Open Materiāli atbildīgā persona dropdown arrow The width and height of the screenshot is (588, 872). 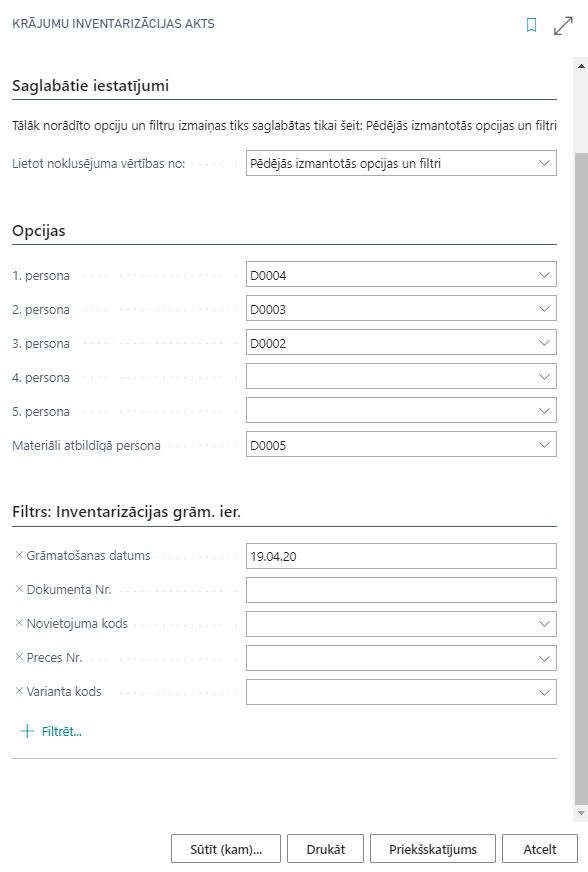544,444
